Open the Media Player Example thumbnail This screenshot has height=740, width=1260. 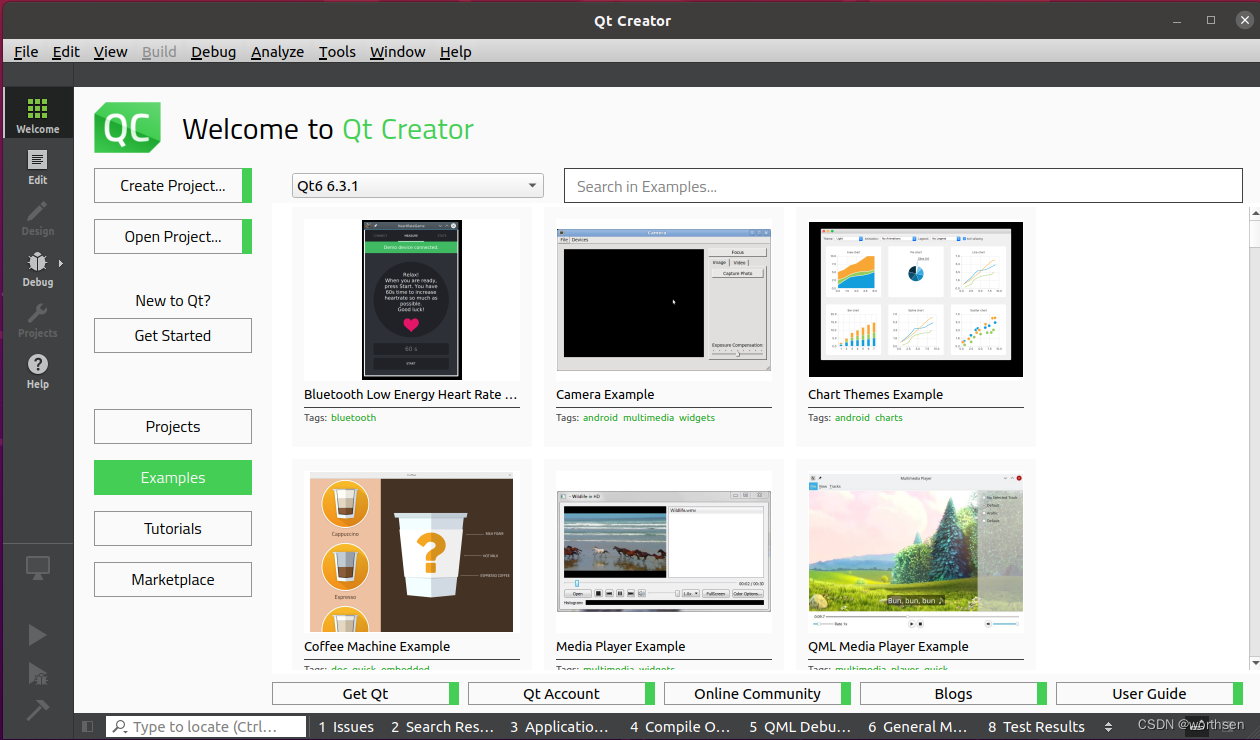click(664, 552)
